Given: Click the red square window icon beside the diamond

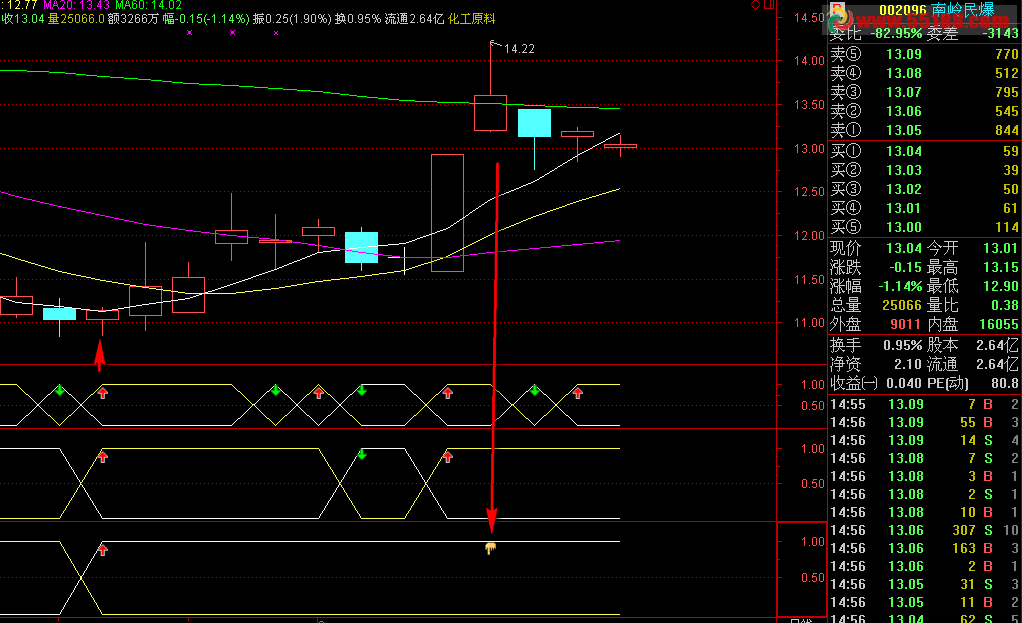Looking at the screenshot, I should coord(769,5).
